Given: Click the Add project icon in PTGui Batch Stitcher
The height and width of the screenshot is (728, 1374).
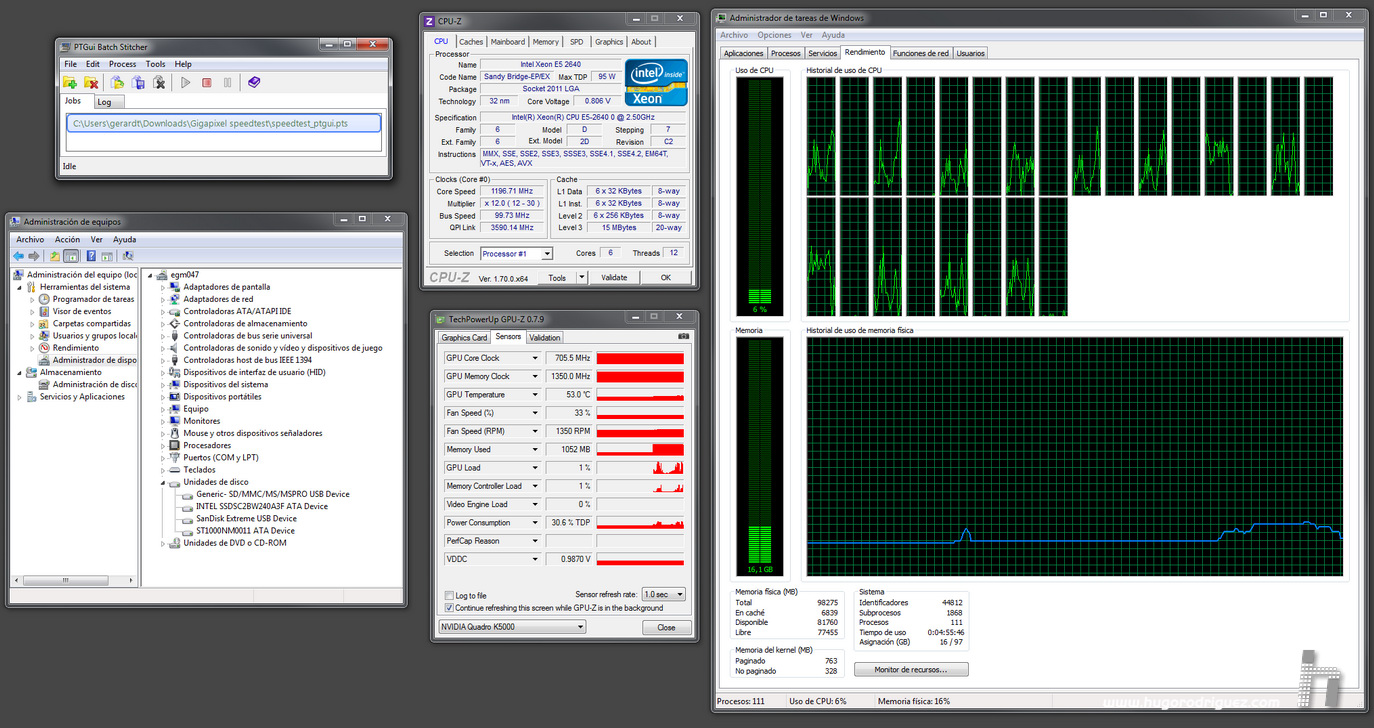Looking at the screenshot, I should coord(70,83).
